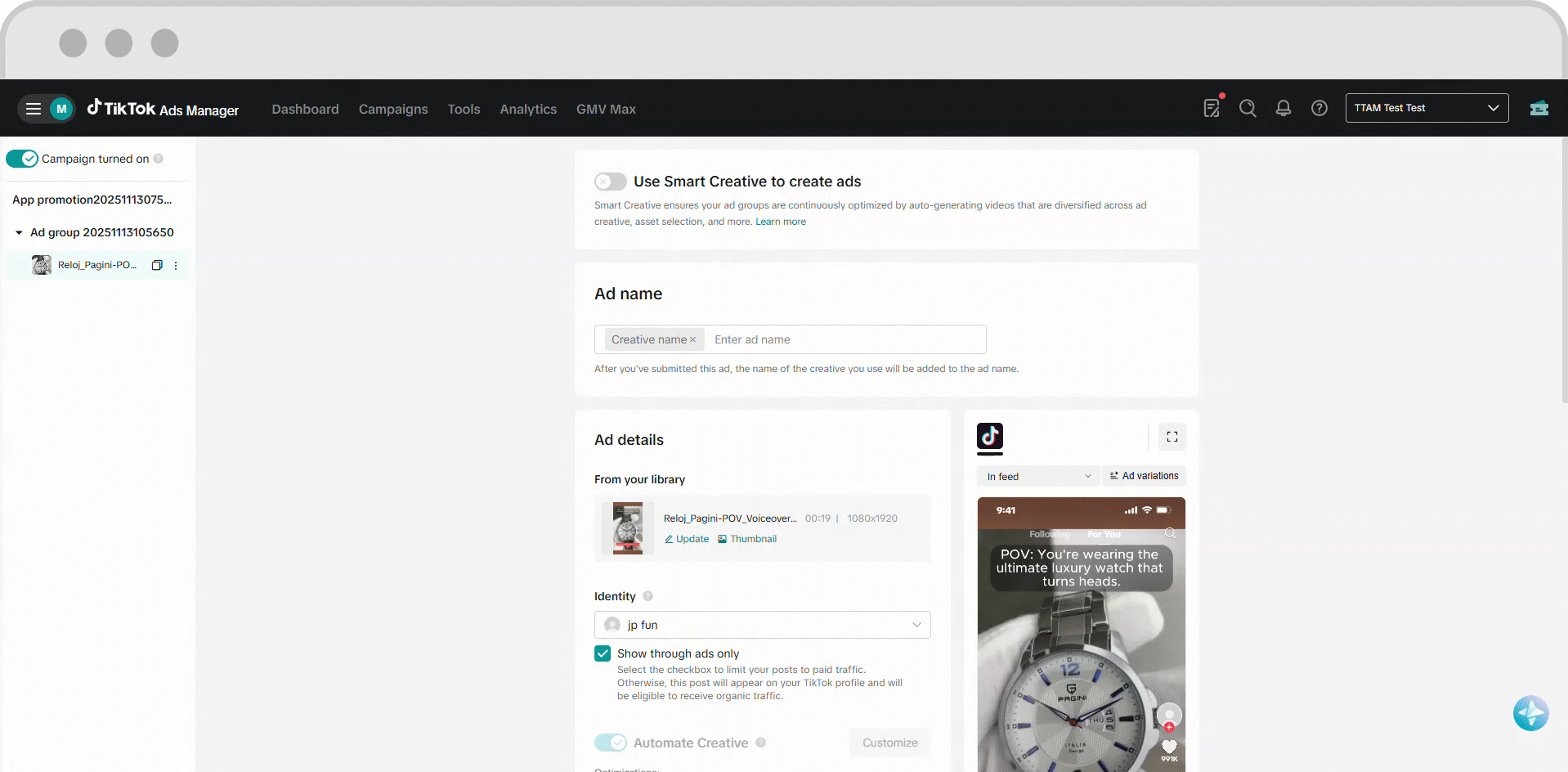
Task: Enable the Use Smart Creative toggle
Action: coord(611,182)
